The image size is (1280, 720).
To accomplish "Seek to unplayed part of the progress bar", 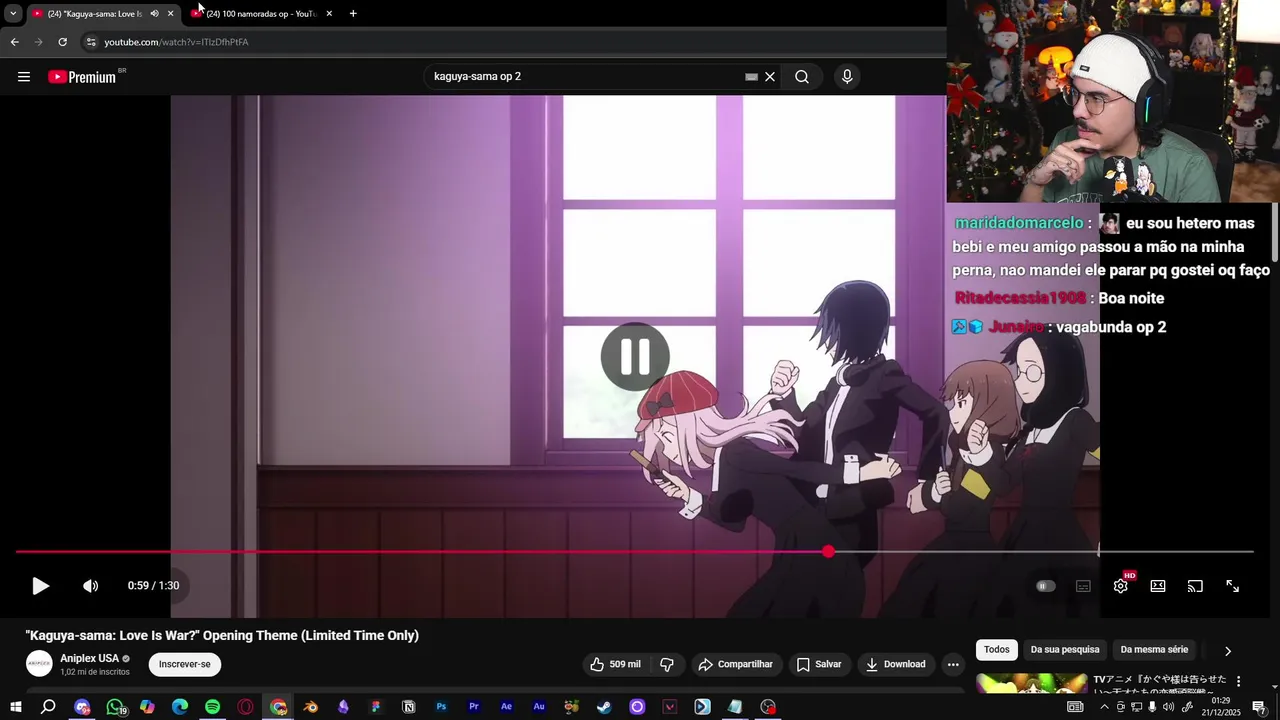I will [x=1040, y=552].
